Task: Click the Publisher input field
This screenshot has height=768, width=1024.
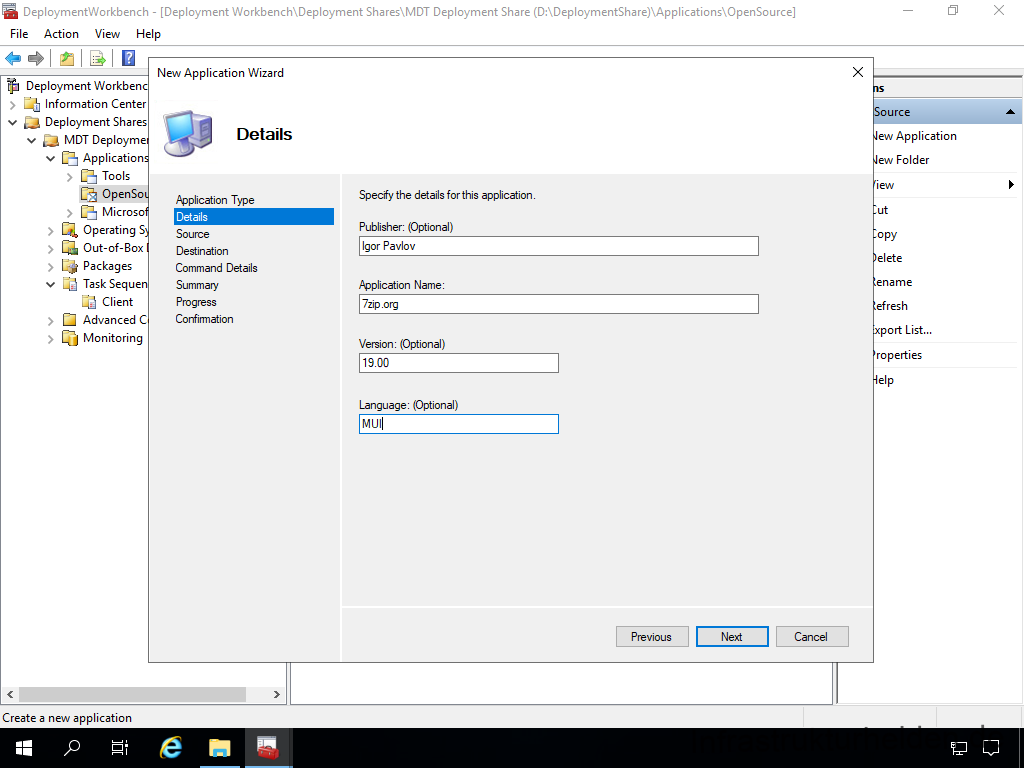Action: pyautogui.click(x=558, y=246)
